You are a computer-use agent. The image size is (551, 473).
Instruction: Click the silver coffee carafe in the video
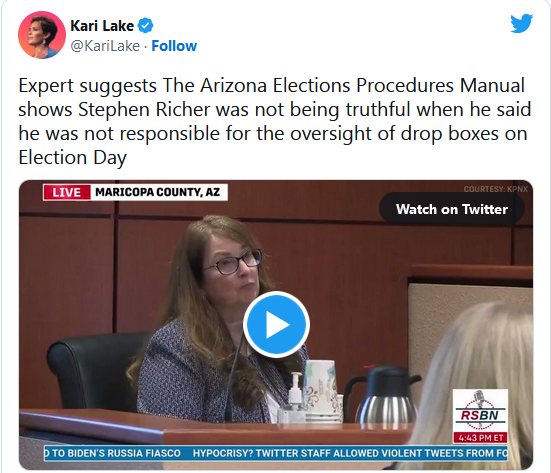click(384, 394)
